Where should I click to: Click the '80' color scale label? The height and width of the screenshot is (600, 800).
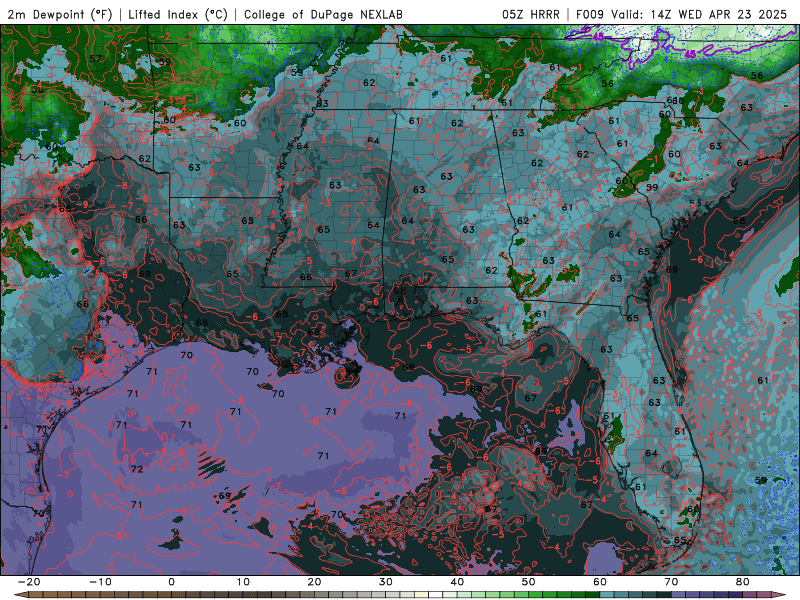click(x=743, y=582)
